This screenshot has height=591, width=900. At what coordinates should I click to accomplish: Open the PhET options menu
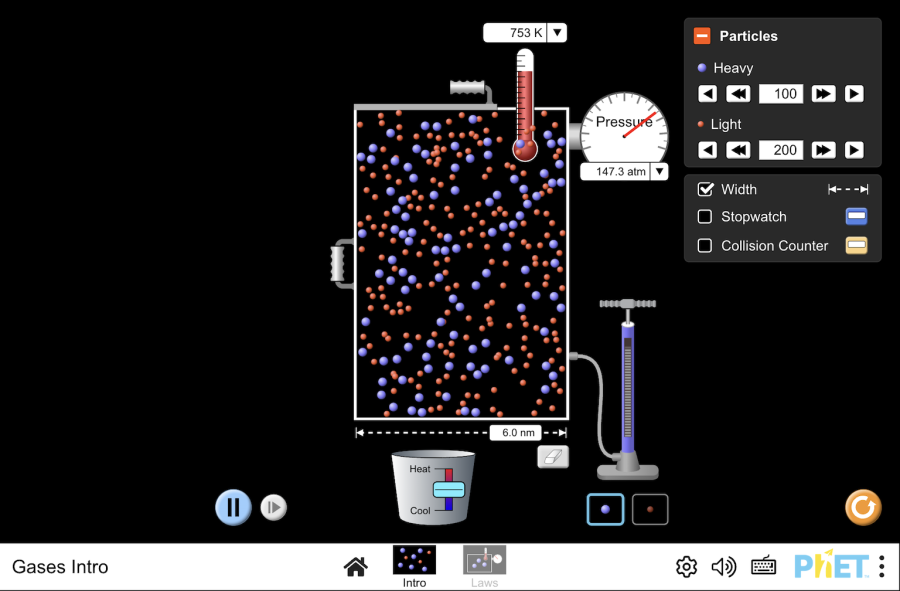coord(881,567)
